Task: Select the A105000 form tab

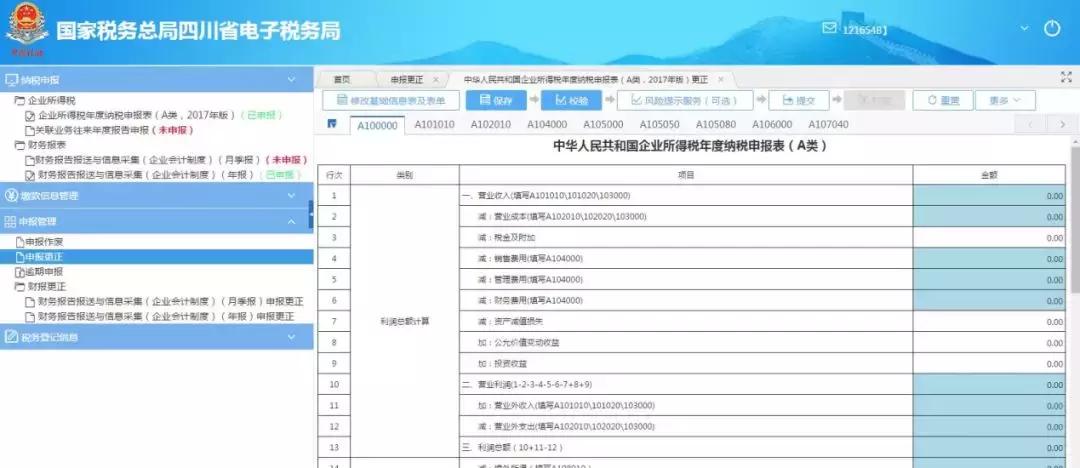Action: tap(603, 125)
